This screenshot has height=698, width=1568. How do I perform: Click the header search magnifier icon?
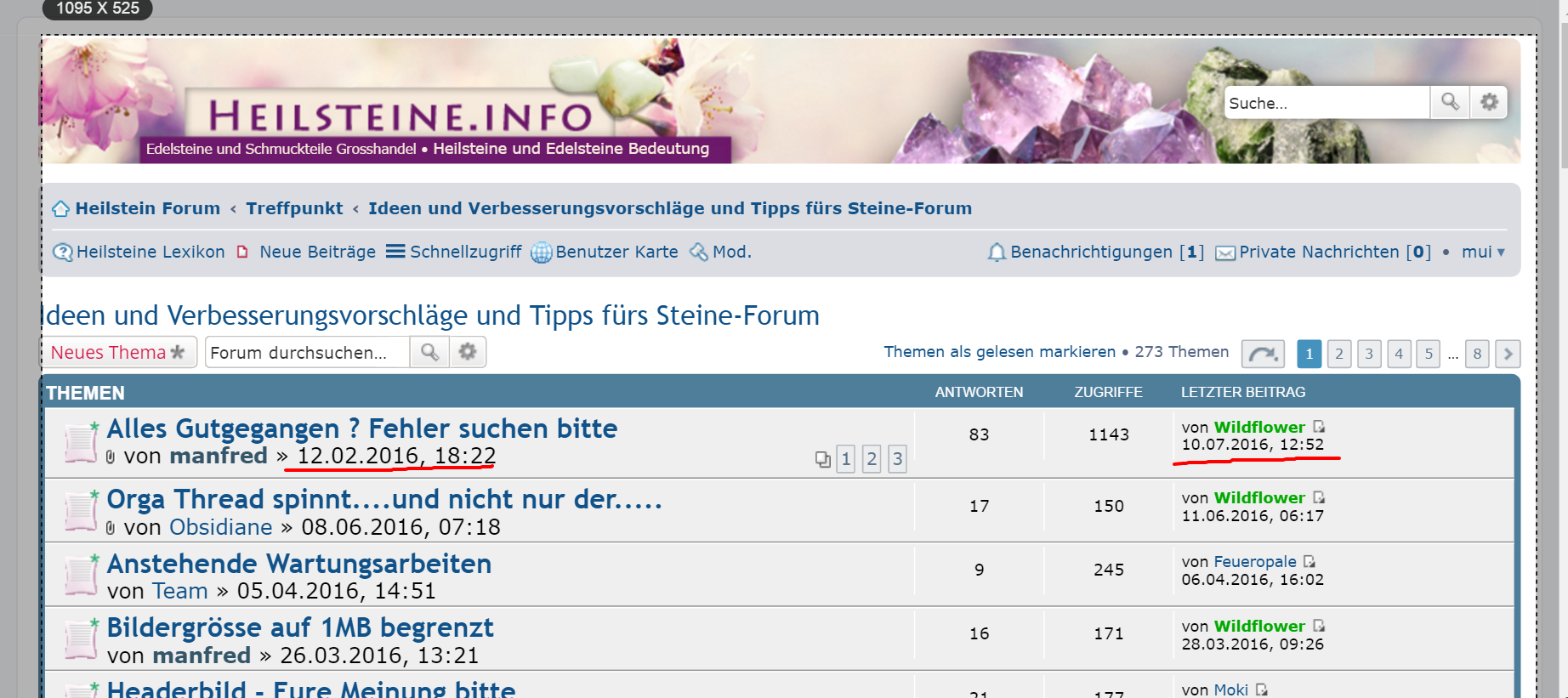coord(1450,102)
